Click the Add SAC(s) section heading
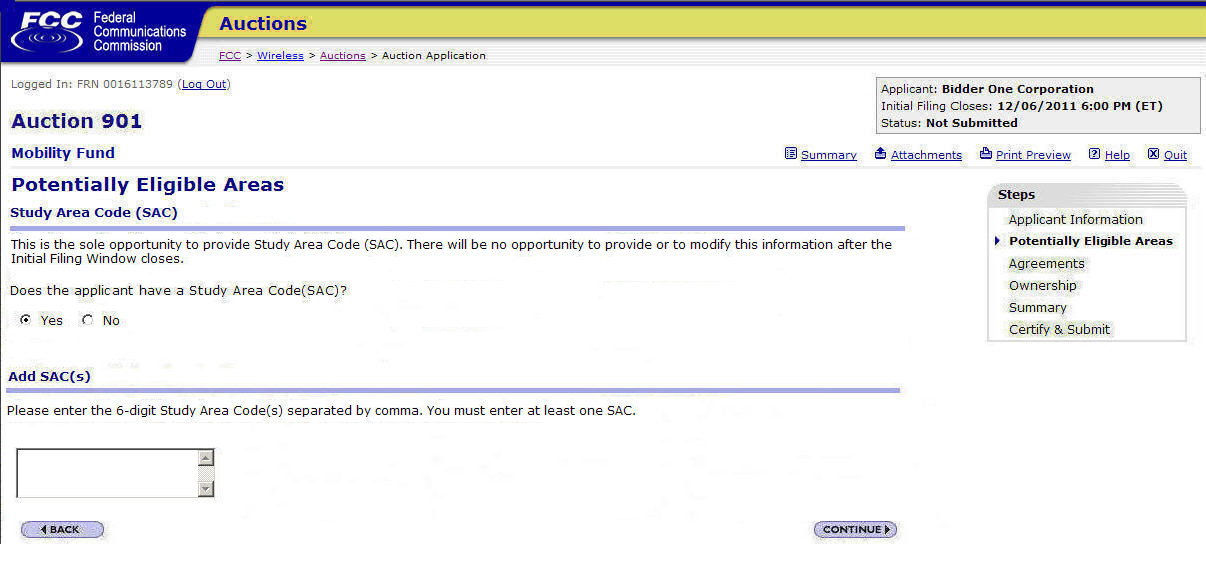 pos(49,376)
